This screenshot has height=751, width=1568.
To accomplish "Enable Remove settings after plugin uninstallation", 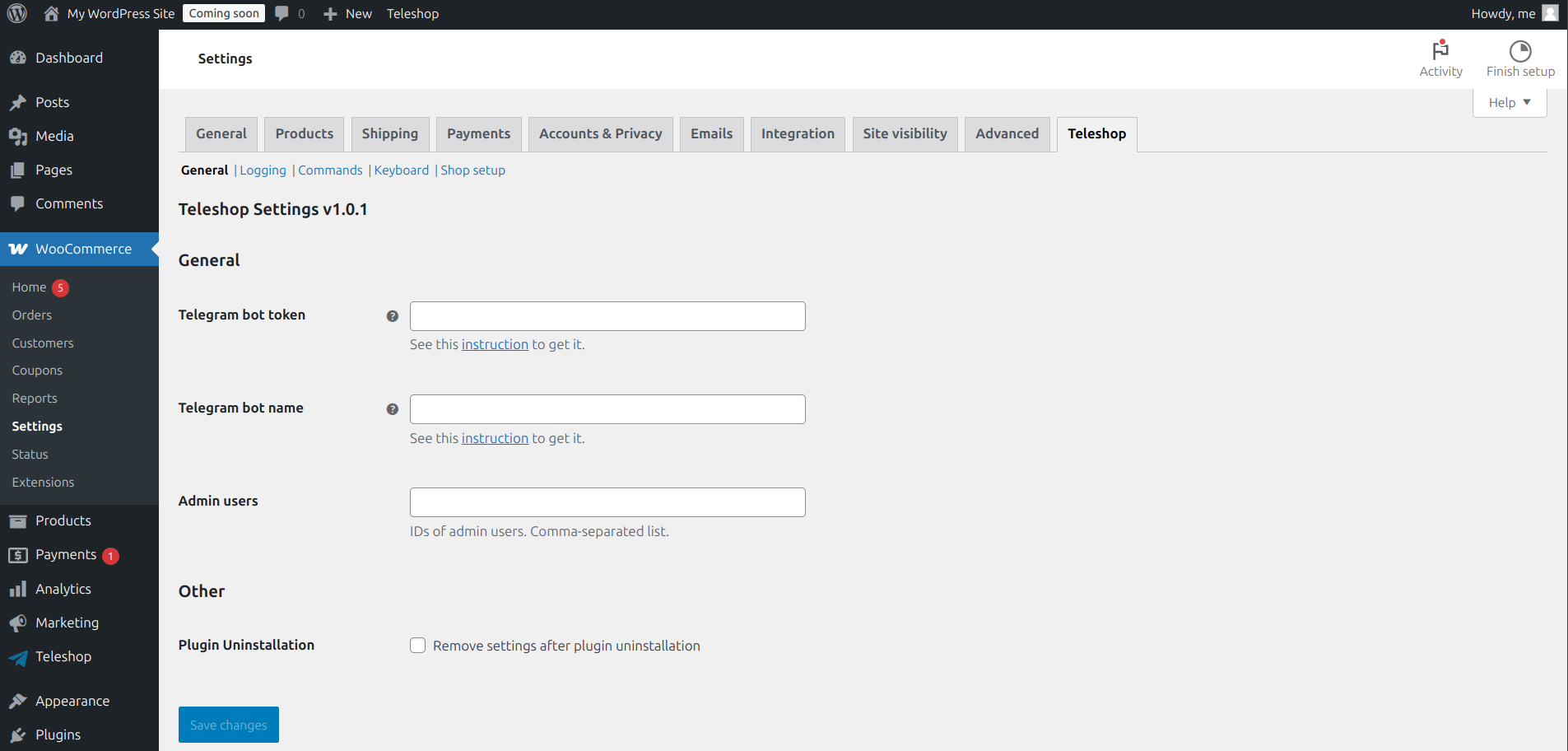I will [418, 646].
